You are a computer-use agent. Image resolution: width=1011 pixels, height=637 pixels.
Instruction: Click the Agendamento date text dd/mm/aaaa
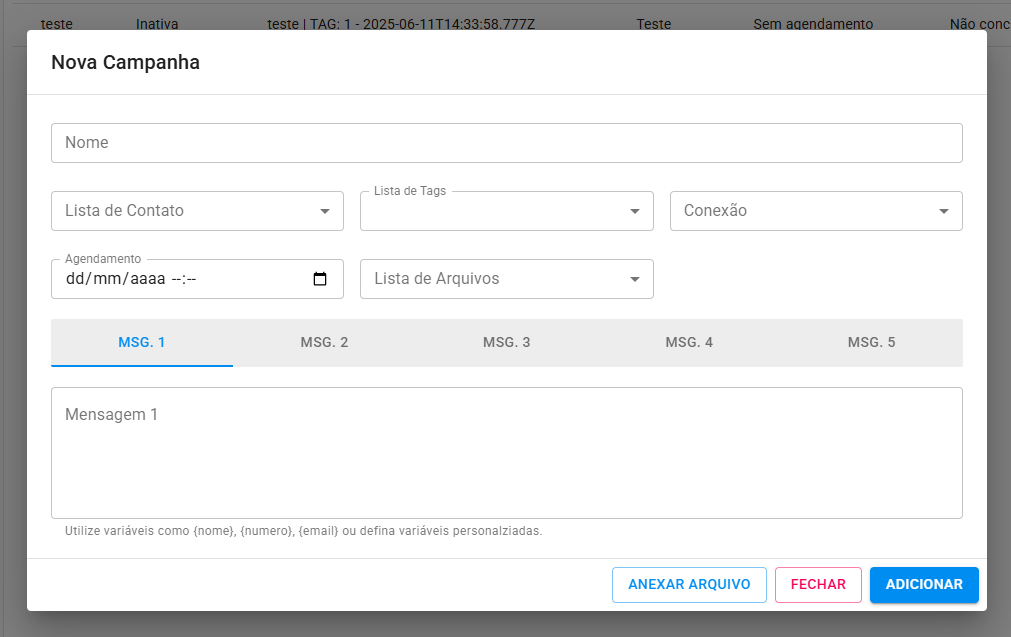[x=115, y=279]
